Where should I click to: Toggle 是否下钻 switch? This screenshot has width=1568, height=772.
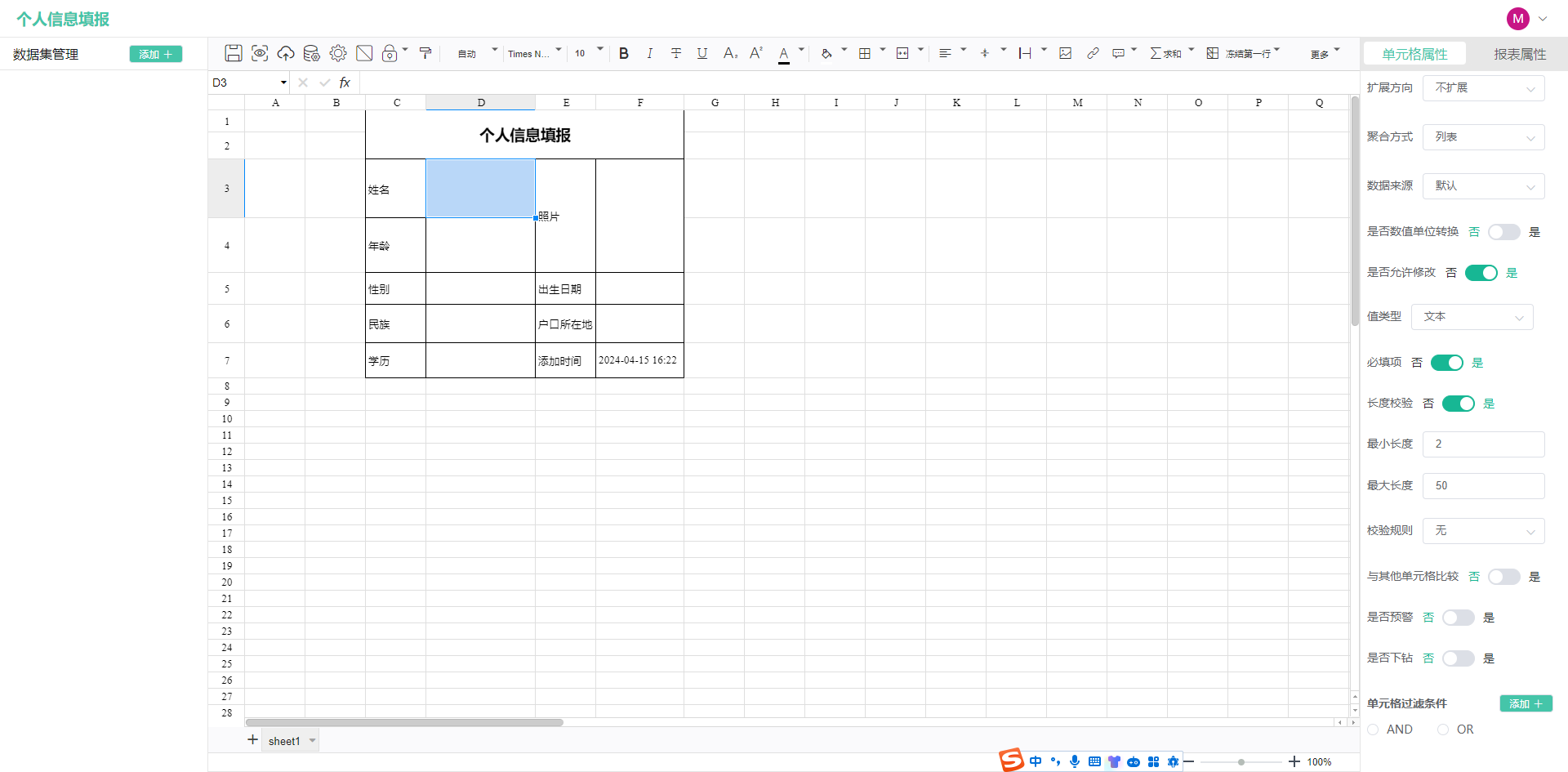pyautogui.click(x=1458, y=658)
